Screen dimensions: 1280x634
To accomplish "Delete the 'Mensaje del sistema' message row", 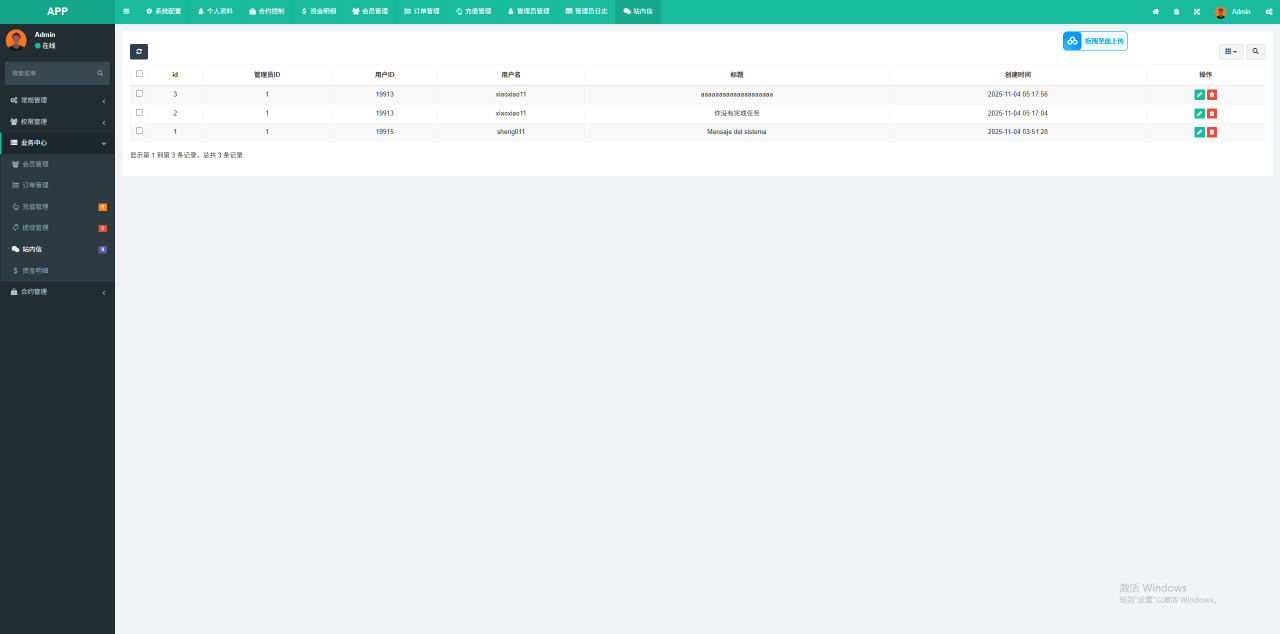I will pyautogui.click(x=1212, y=132).
